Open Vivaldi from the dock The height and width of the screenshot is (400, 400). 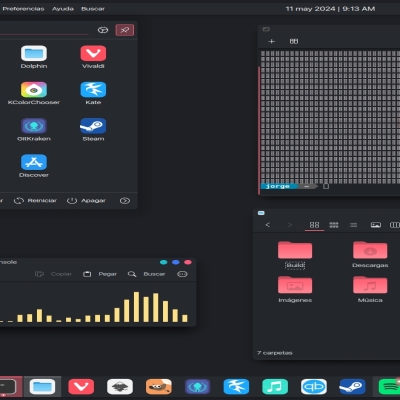[x=81, y=387]
